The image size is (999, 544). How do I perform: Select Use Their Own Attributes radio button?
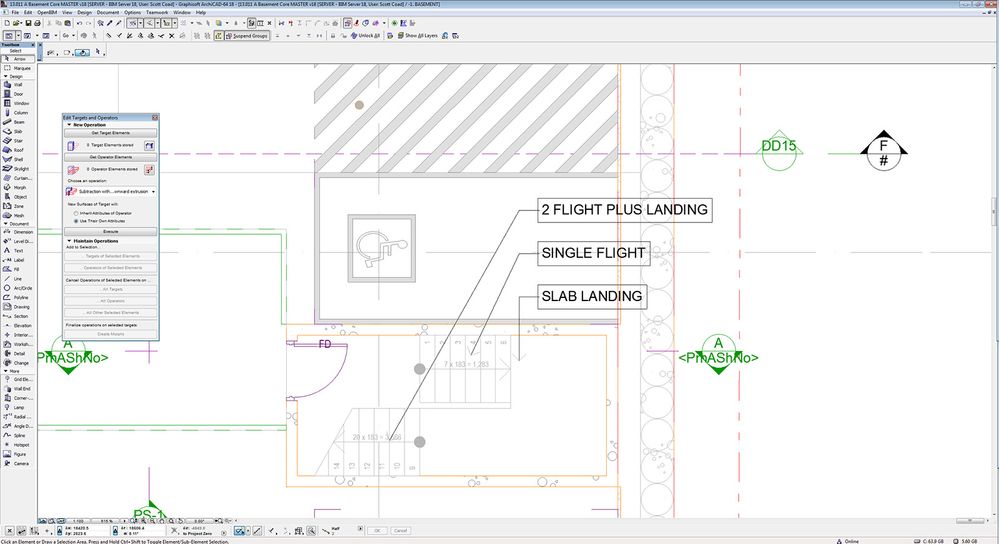[x=76, y=221]
